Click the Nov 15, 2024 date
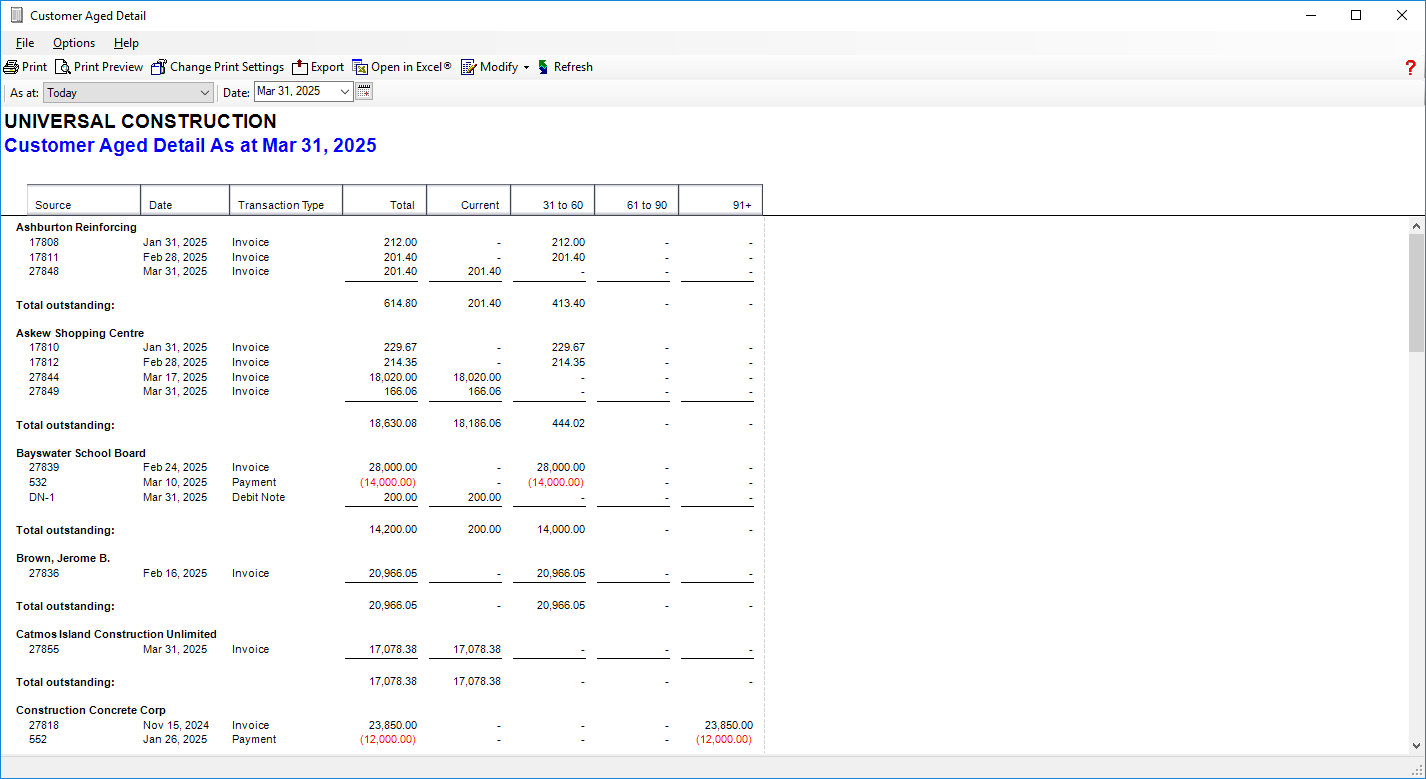Screen dimensions: 1426x779 pos(175,725)
